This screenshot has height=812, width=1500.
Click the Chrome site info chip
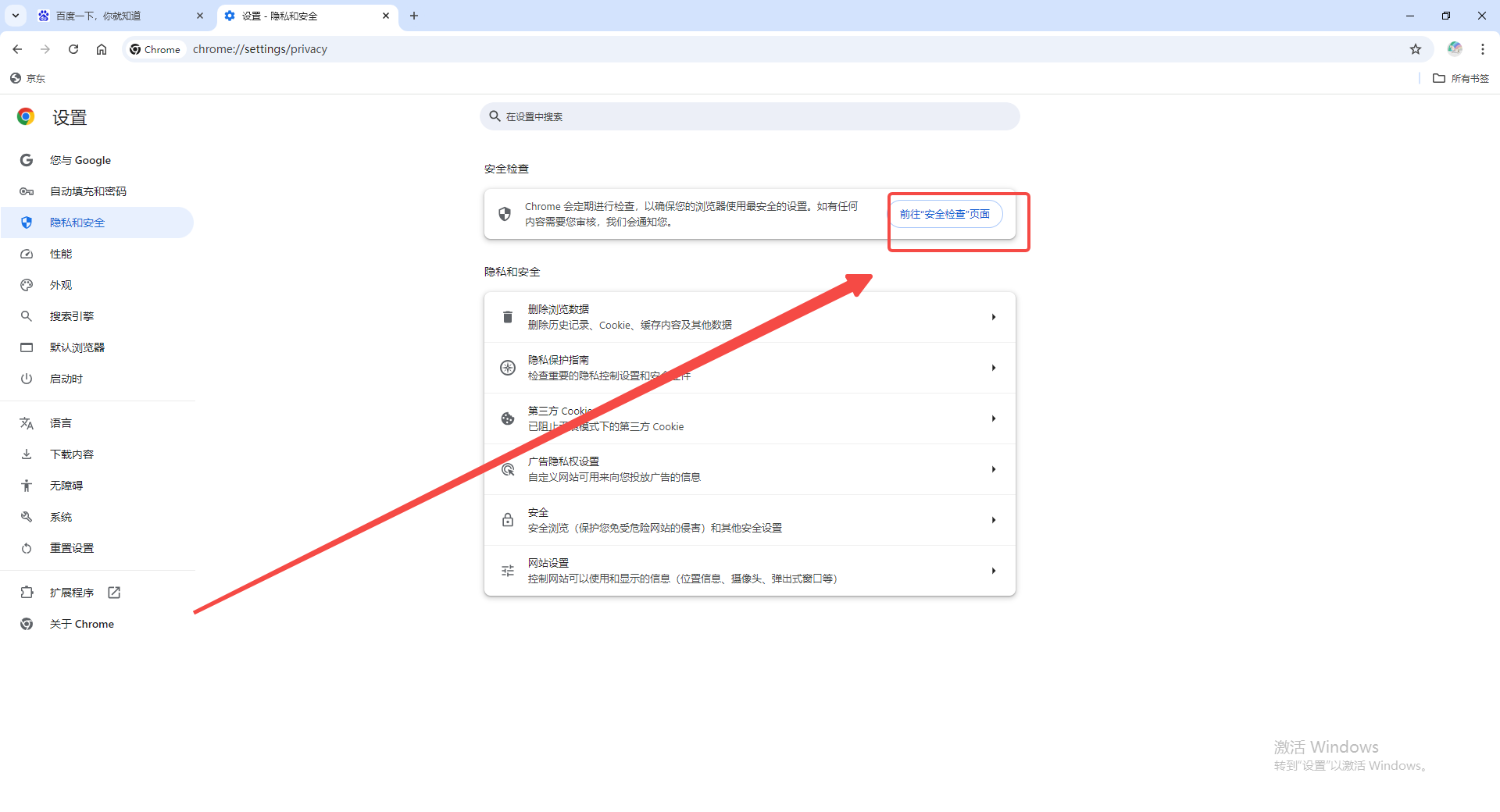tap(155, 49)
